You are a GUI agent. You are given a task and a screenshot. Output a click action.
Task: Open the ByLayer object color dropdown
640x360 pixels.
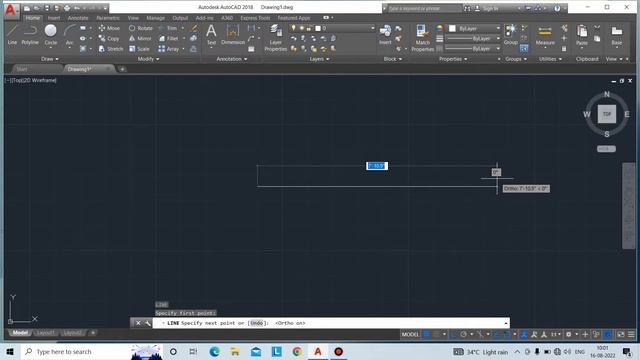point(475,28)
